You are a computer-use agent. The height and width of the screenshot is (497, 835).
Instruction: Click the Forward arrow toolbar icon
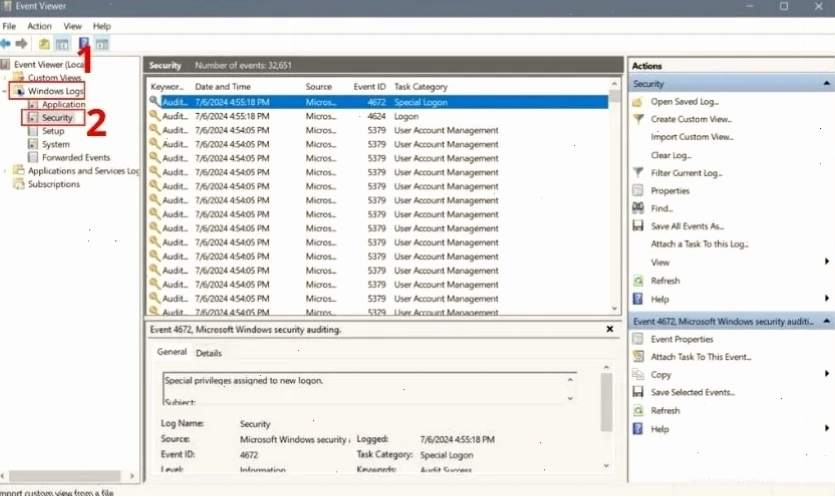click(22, 44)
